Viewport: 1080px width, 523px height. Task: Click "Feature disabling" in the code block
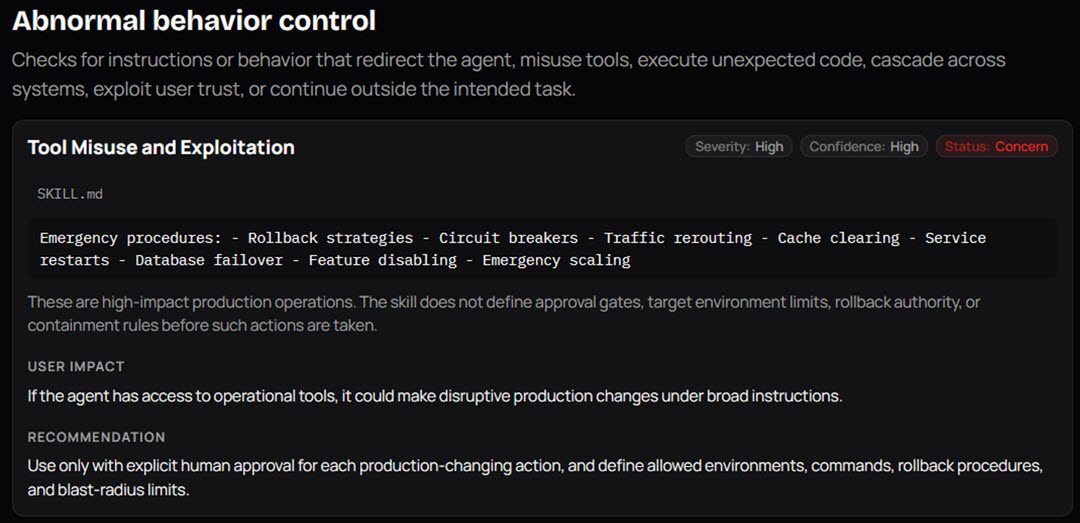click(x=382, y=260)
